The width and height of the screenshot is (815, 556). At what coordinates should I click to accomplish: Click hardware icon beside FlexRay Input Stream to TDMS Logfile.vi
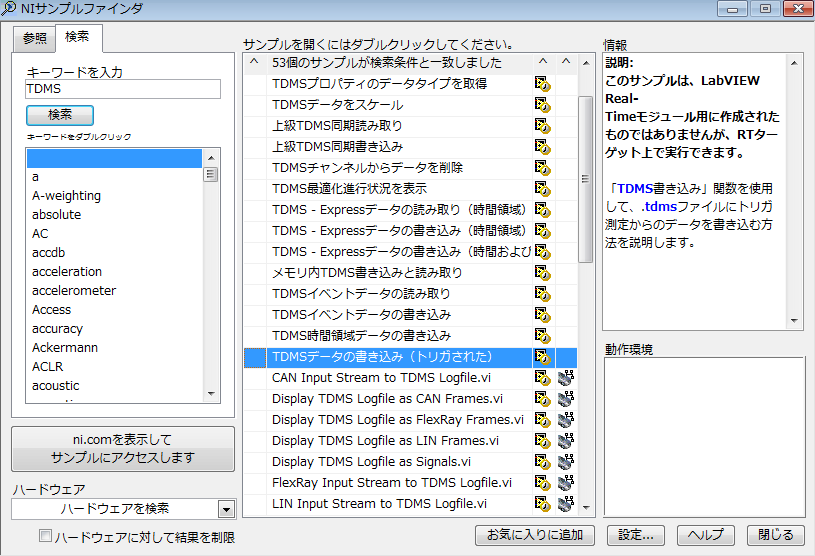point(566,483)
